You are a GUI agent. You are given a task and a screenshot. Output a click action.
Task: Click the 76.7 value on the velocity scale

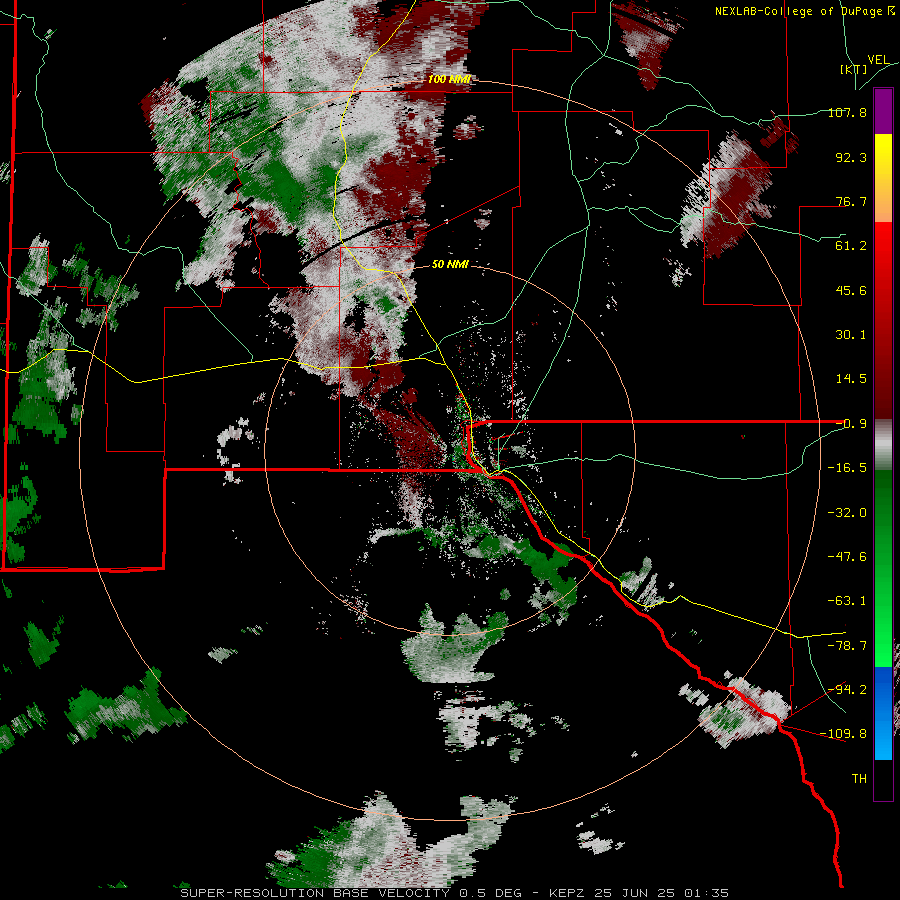(x=851, y=201)
